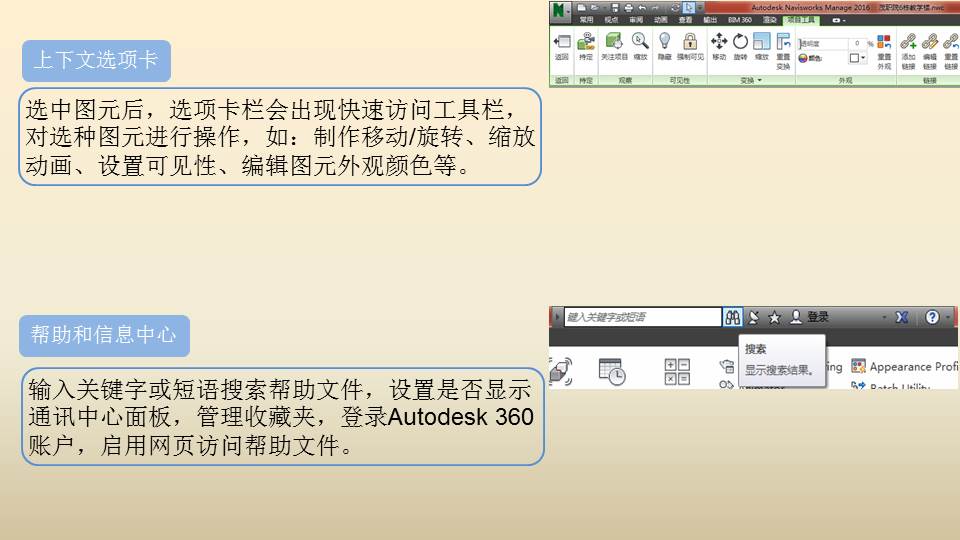960x540 pixels.
Task: Click the 隐藏 (Hide) lightbulb icon
Action: 664,41
